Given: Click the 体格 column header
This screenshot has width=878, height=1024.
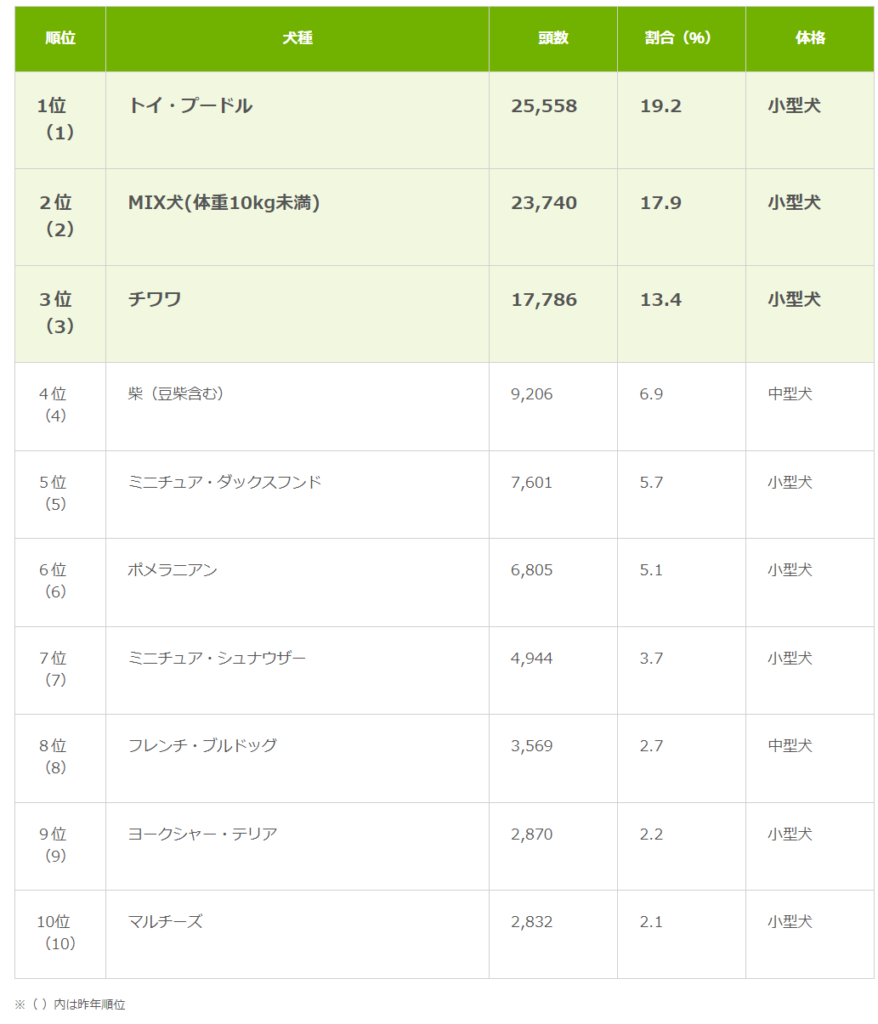Looking at the screenshot, I should (x=810, y=38).
